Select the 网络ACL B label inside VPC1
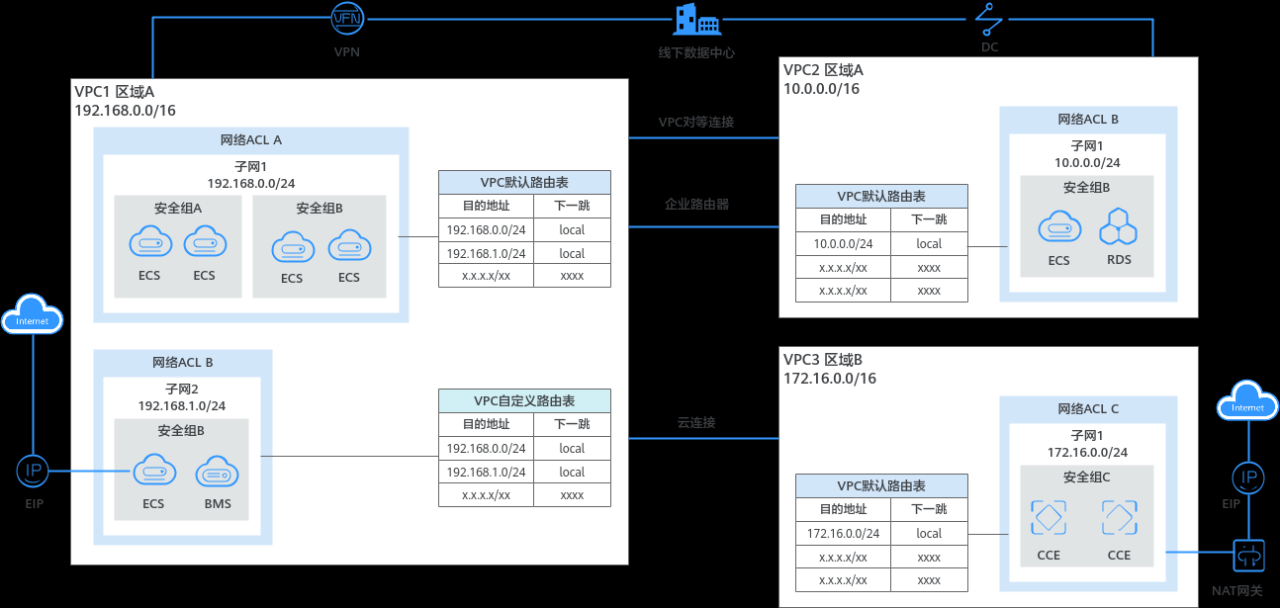Viewport: 1280px width, 608px height. pos(183,362)
